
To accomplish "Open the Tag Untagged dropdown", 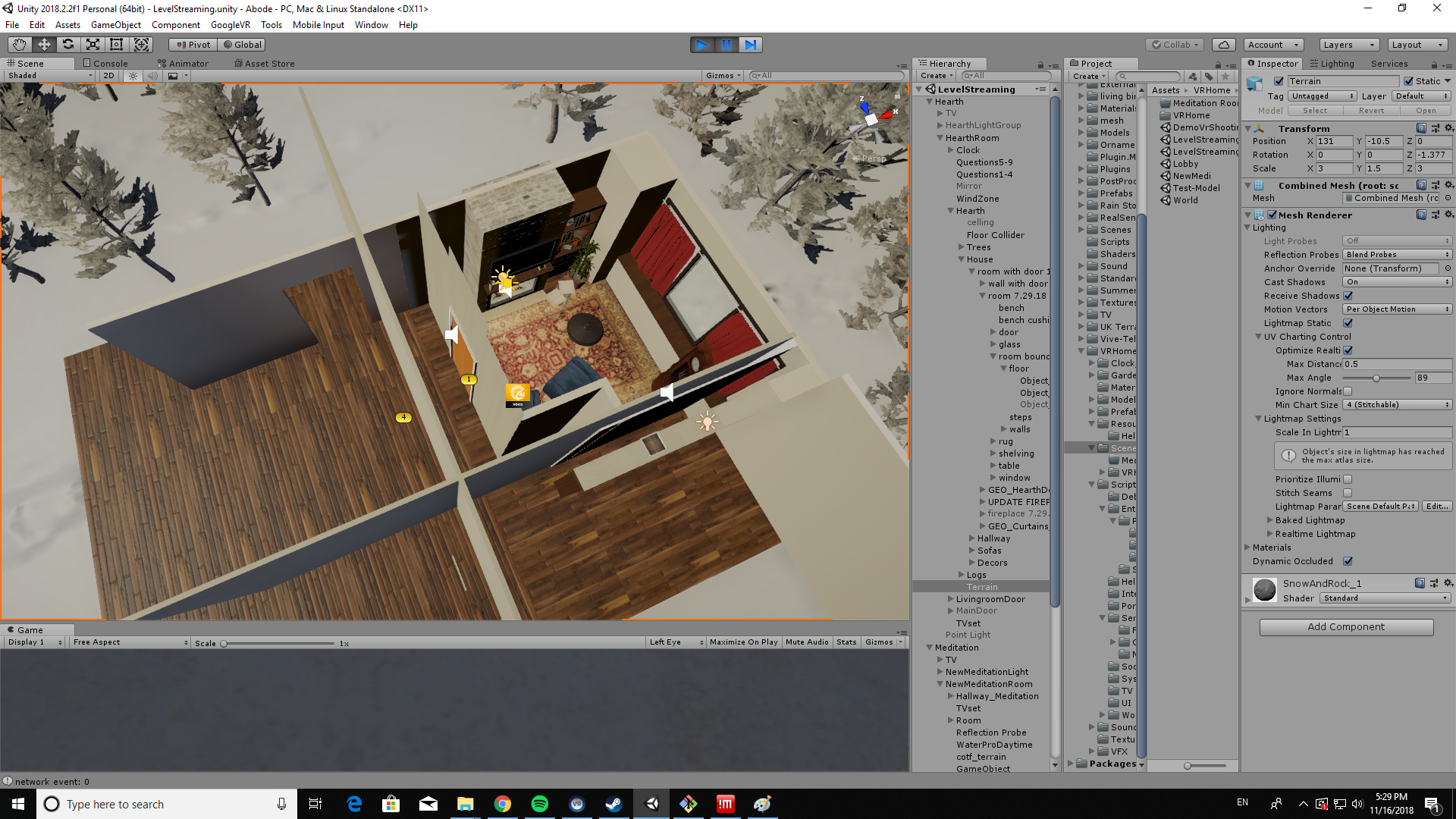I will click(1323, 96).
